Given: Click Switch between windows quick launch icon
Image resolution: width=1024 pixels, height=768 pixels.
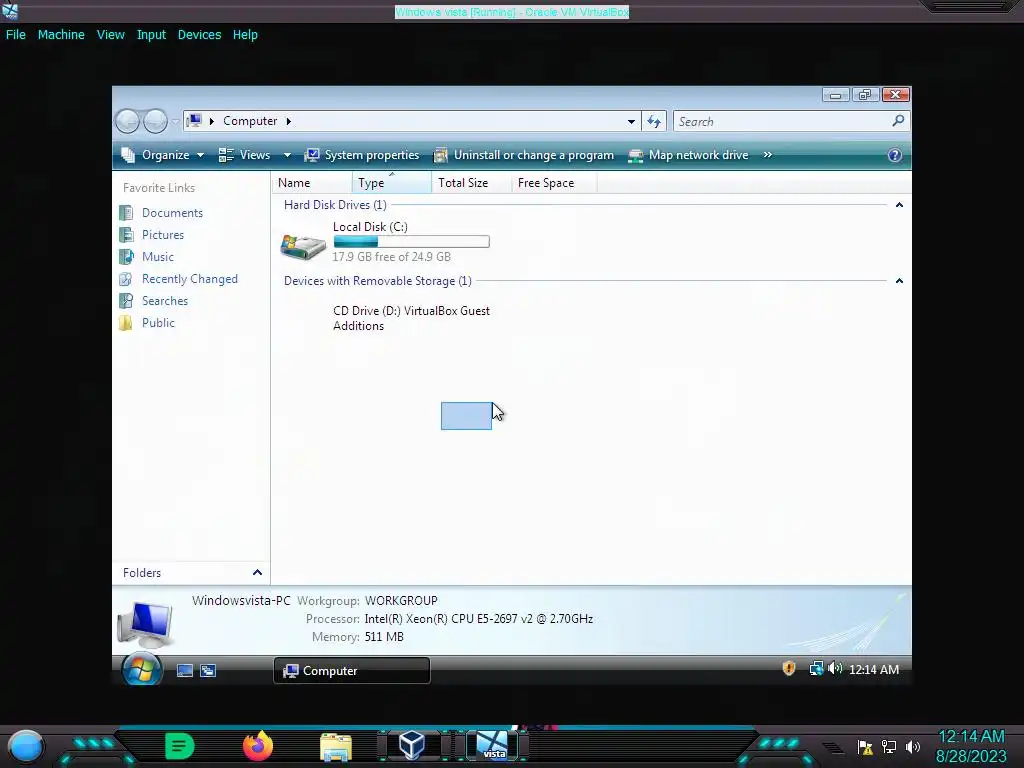Looking at the screenshot, I should (x=208, y=671).
